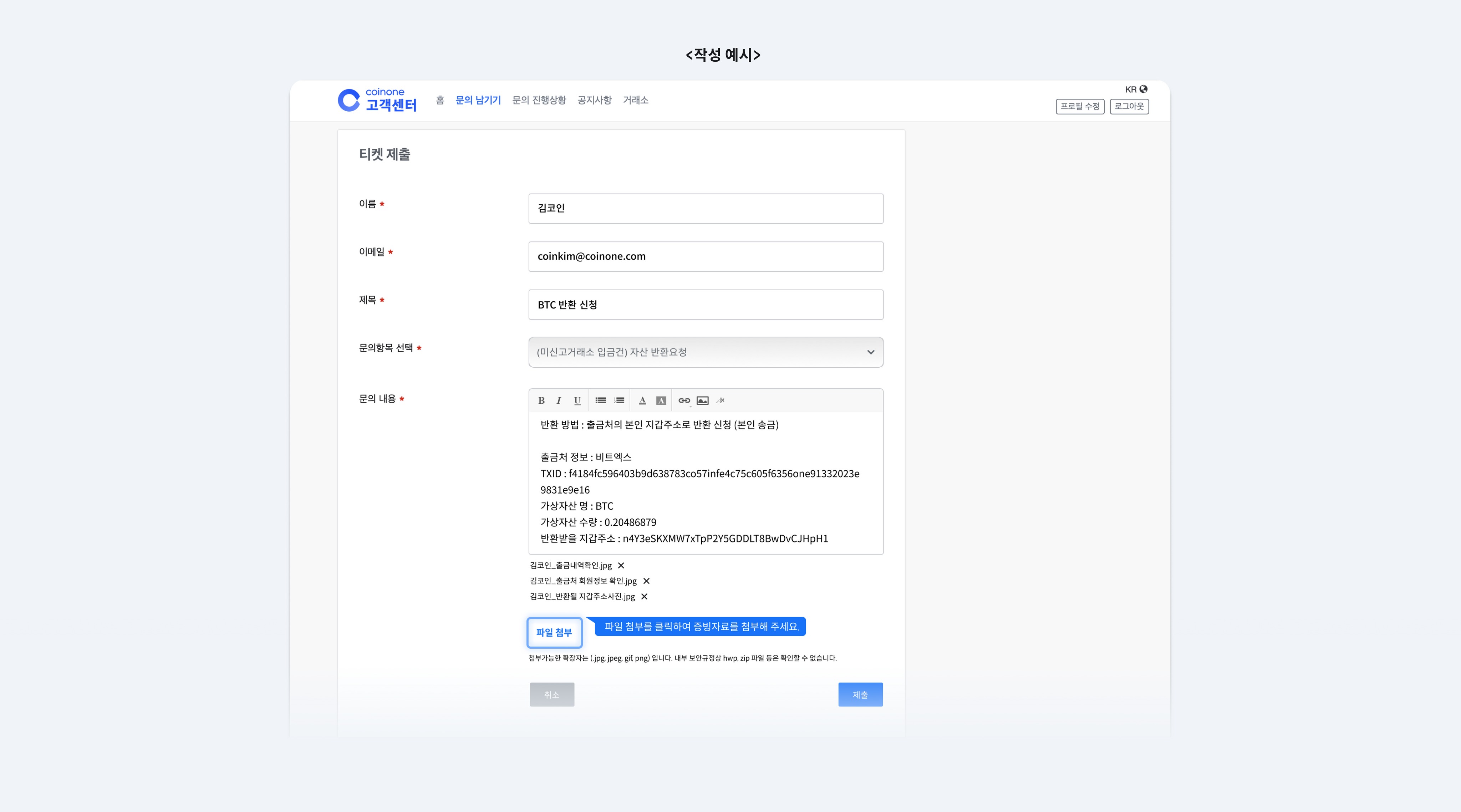Click the insert link icon
The height and width of the screenshot is (812, 1461).
[684, 400]
